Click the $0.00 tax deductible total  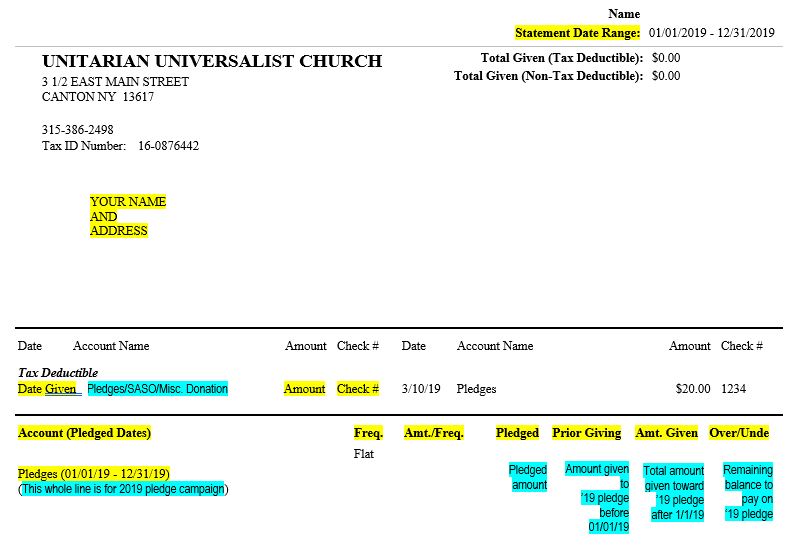pyautogui.click(x=666, y=58)
